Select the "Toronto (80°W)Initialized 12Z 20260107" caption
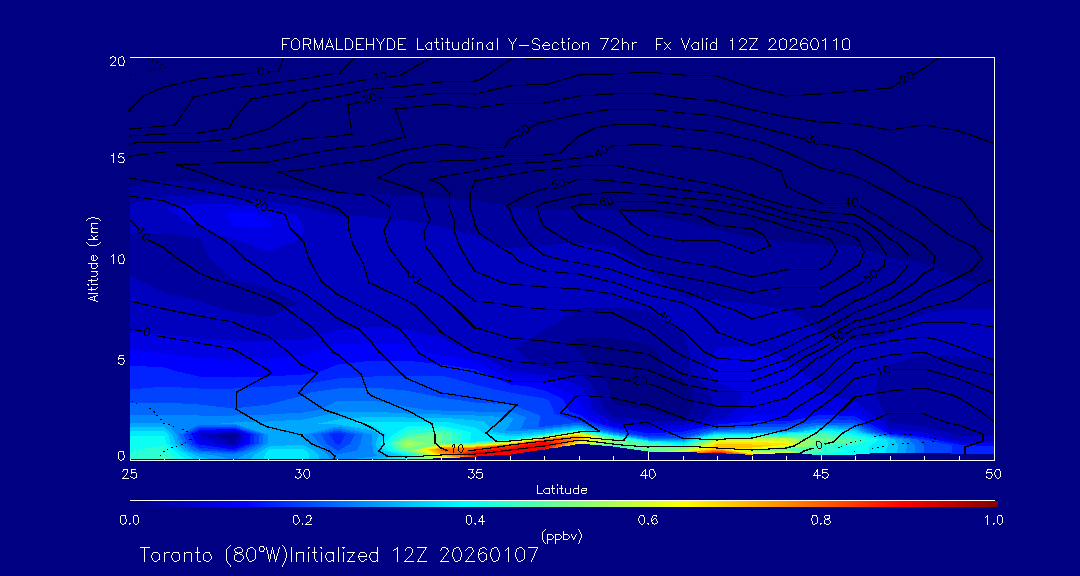The width and height of the screenshot is (1080, 576). pyautogui.click(x=340, y=555)
